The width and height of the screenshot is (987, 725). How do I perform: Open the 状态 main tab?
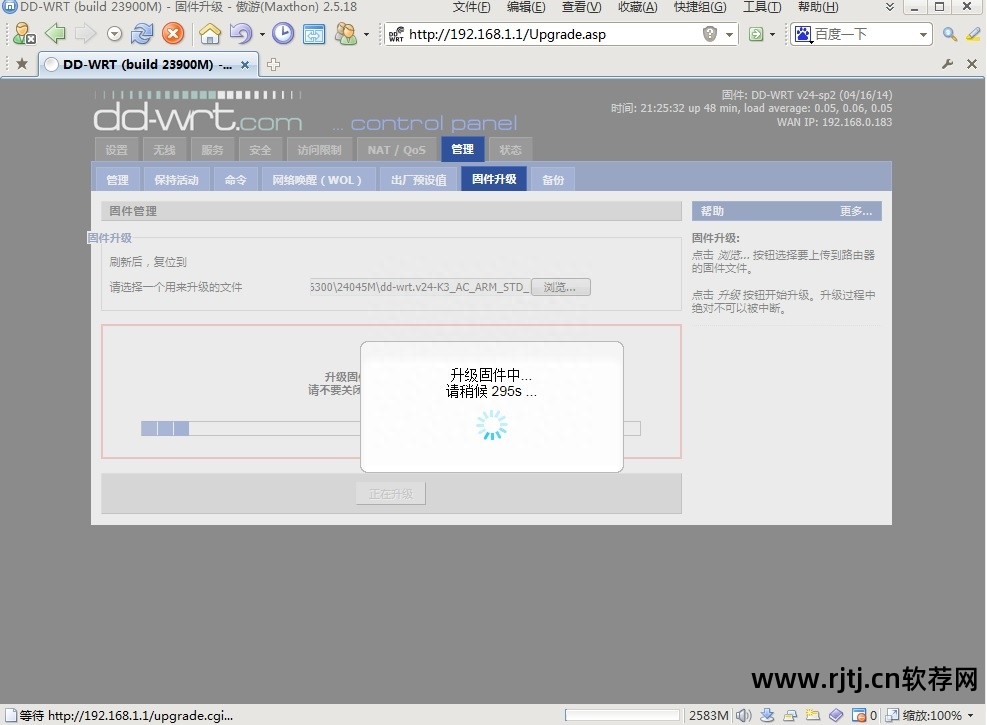click(510, 150)
